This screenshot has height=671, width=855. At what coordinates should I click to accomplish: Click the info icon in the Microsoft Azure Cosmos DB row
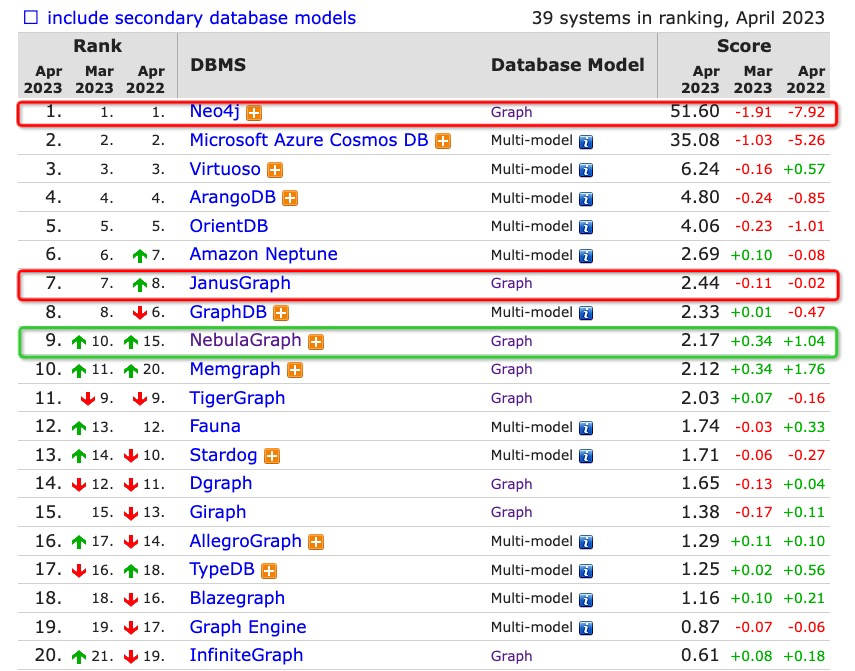click(x=586, y=142)
